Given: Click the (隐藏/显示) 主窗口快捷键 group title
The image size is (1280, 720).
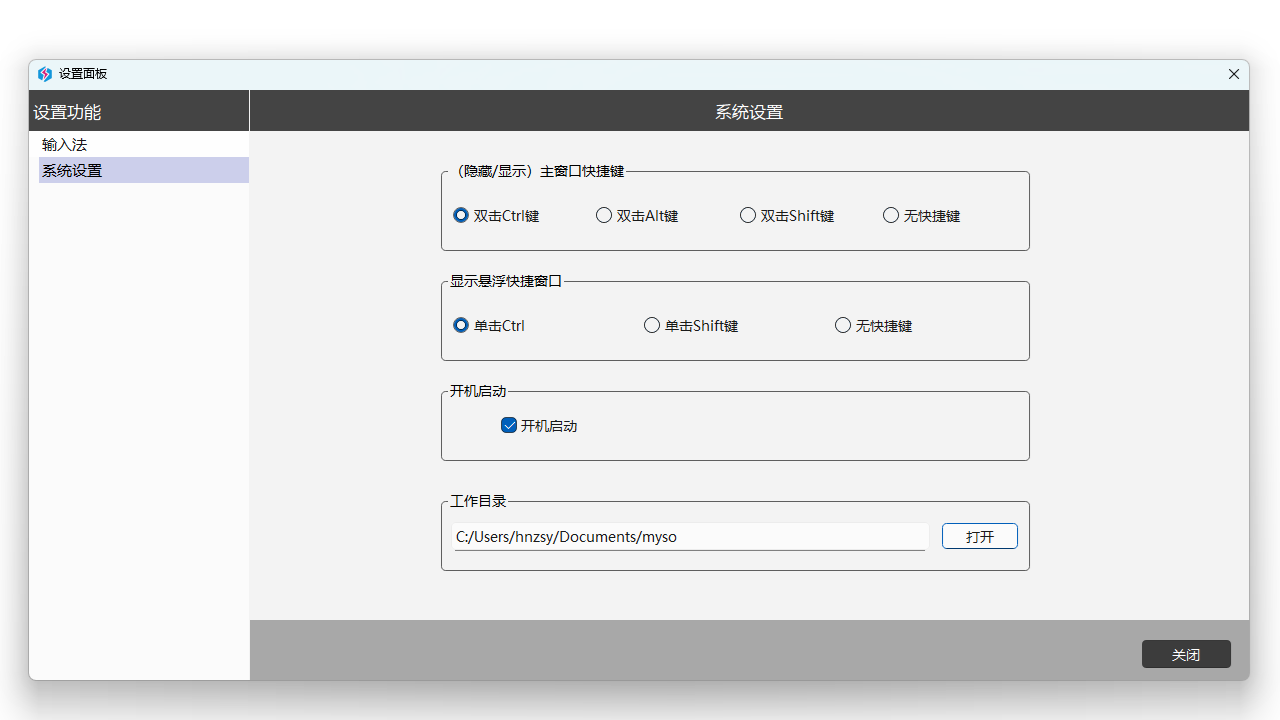Looking at the screenshot, I should tap(536, 171).
